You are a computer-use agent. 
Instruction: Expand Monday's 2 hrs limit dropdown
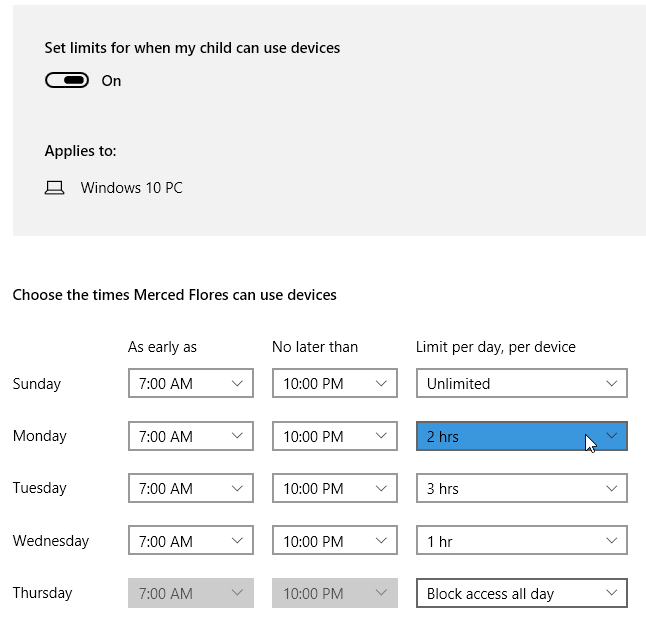coord(521,436)
